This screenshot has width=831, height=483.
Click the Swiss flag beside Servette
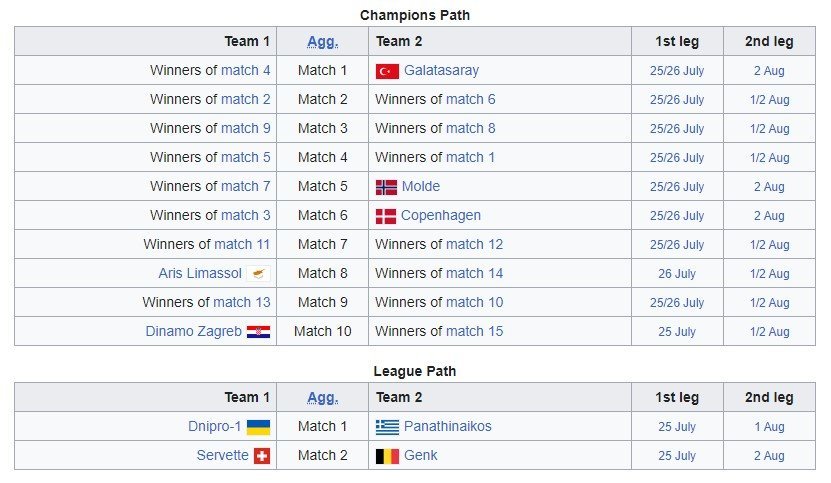coord(262,456)
